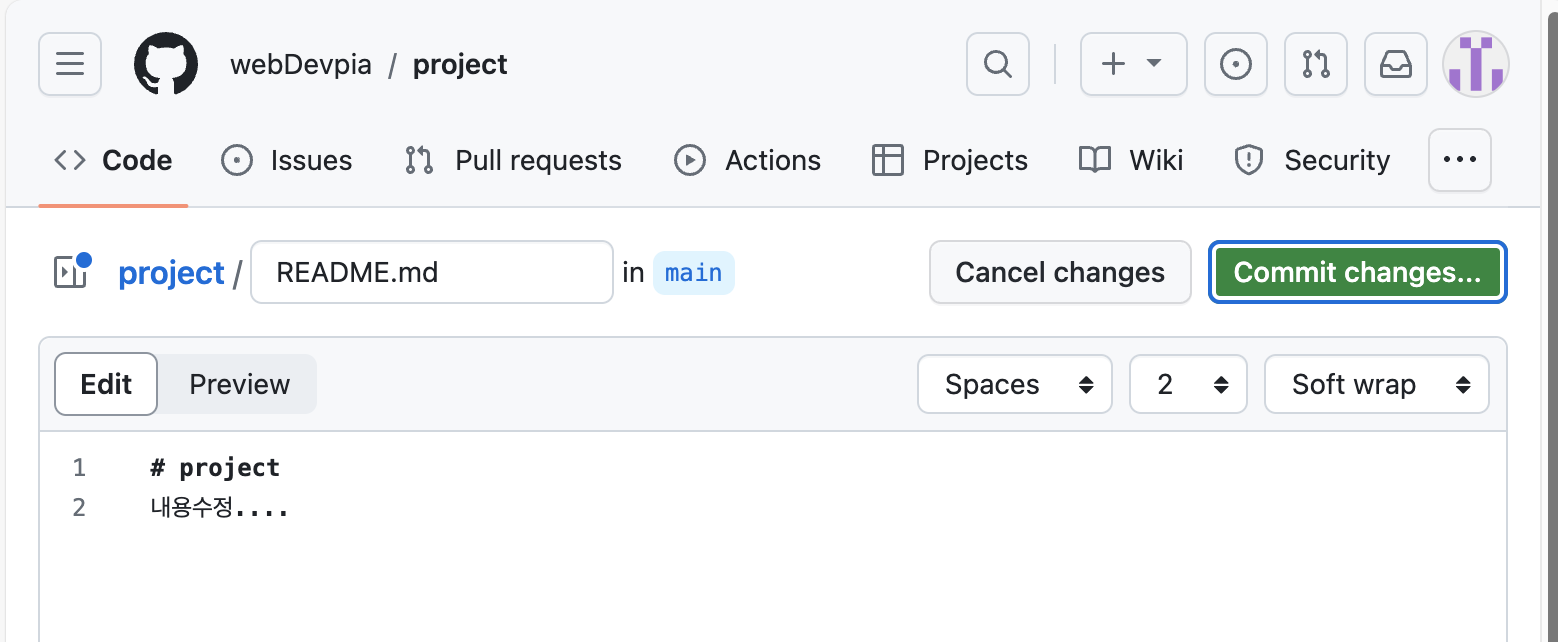Open the Wiki tab
Image resolution: width=1558 pixels, height=642 pixels.
[1132, 160]
